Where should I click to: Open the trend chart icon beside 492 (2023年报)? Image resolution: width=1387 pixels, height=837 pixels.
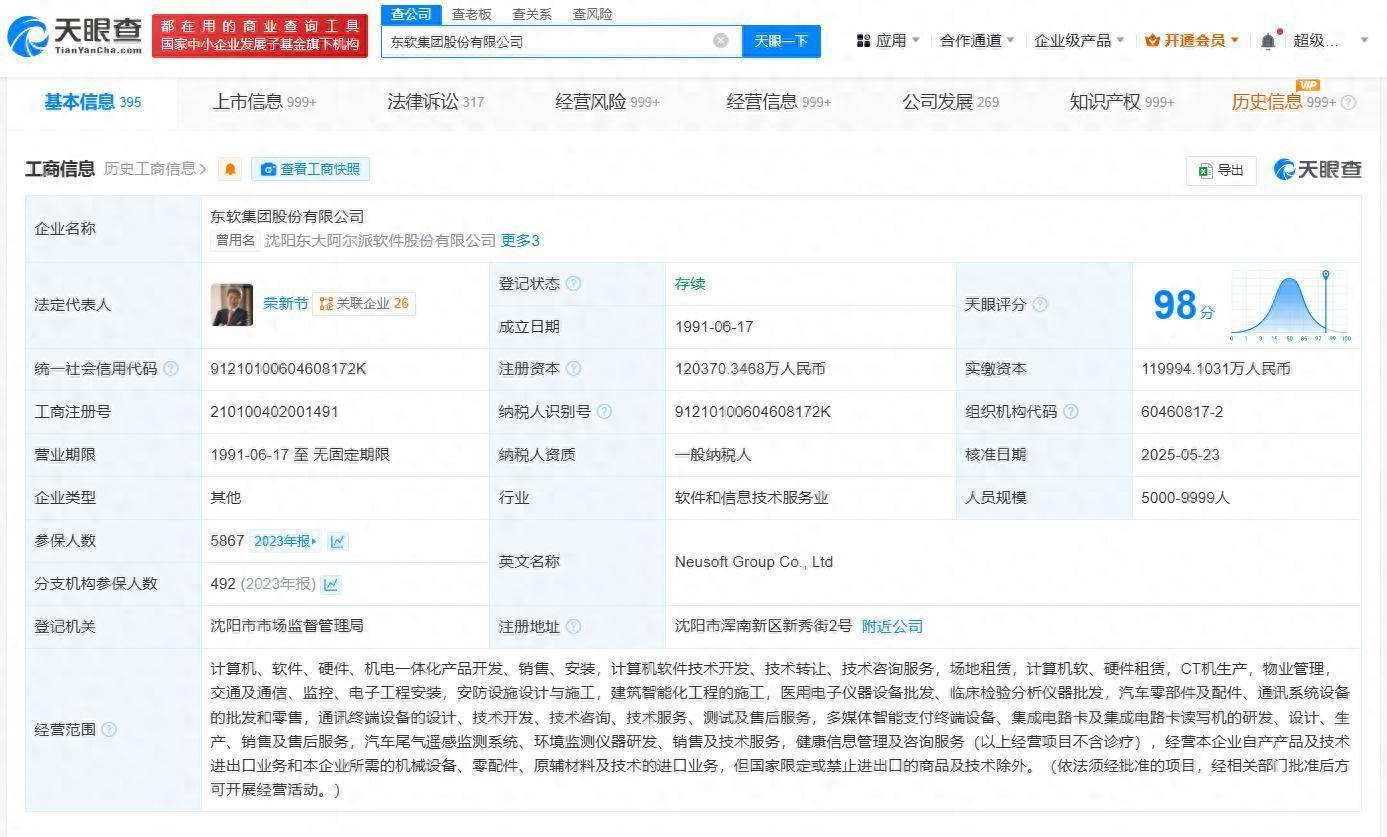pyautogui.click(x=331, y=584)
